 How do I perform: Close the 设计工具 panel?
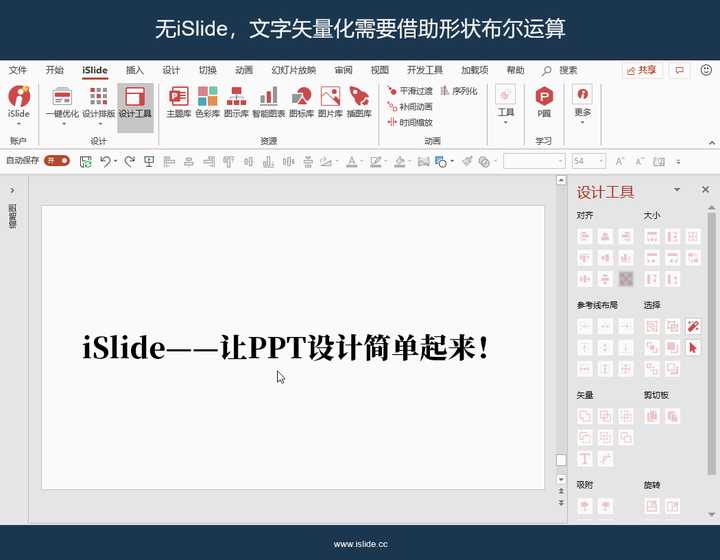[706, 190]
